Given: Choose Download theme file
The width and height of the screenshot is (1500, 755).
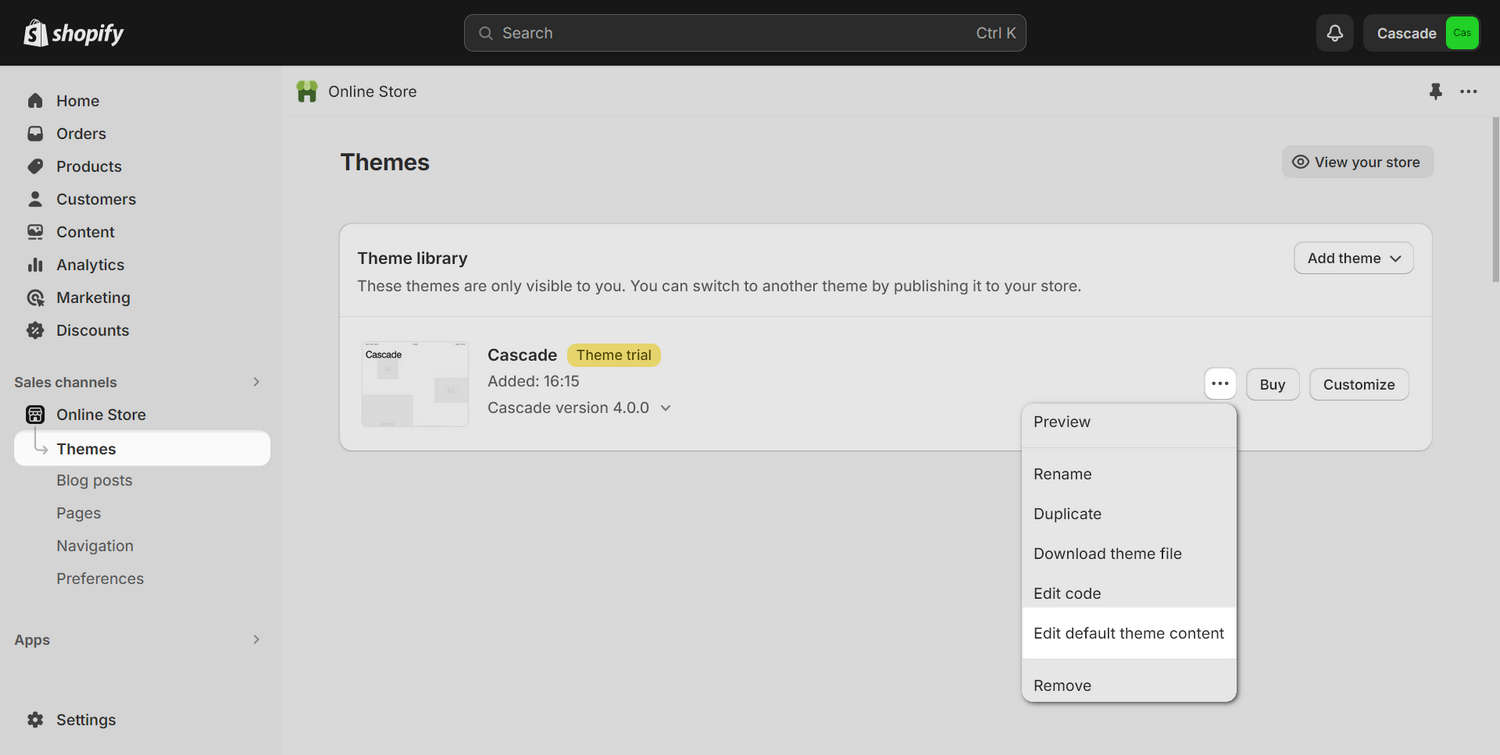Looking at the screenshot, I should [x=1129, y=554].
